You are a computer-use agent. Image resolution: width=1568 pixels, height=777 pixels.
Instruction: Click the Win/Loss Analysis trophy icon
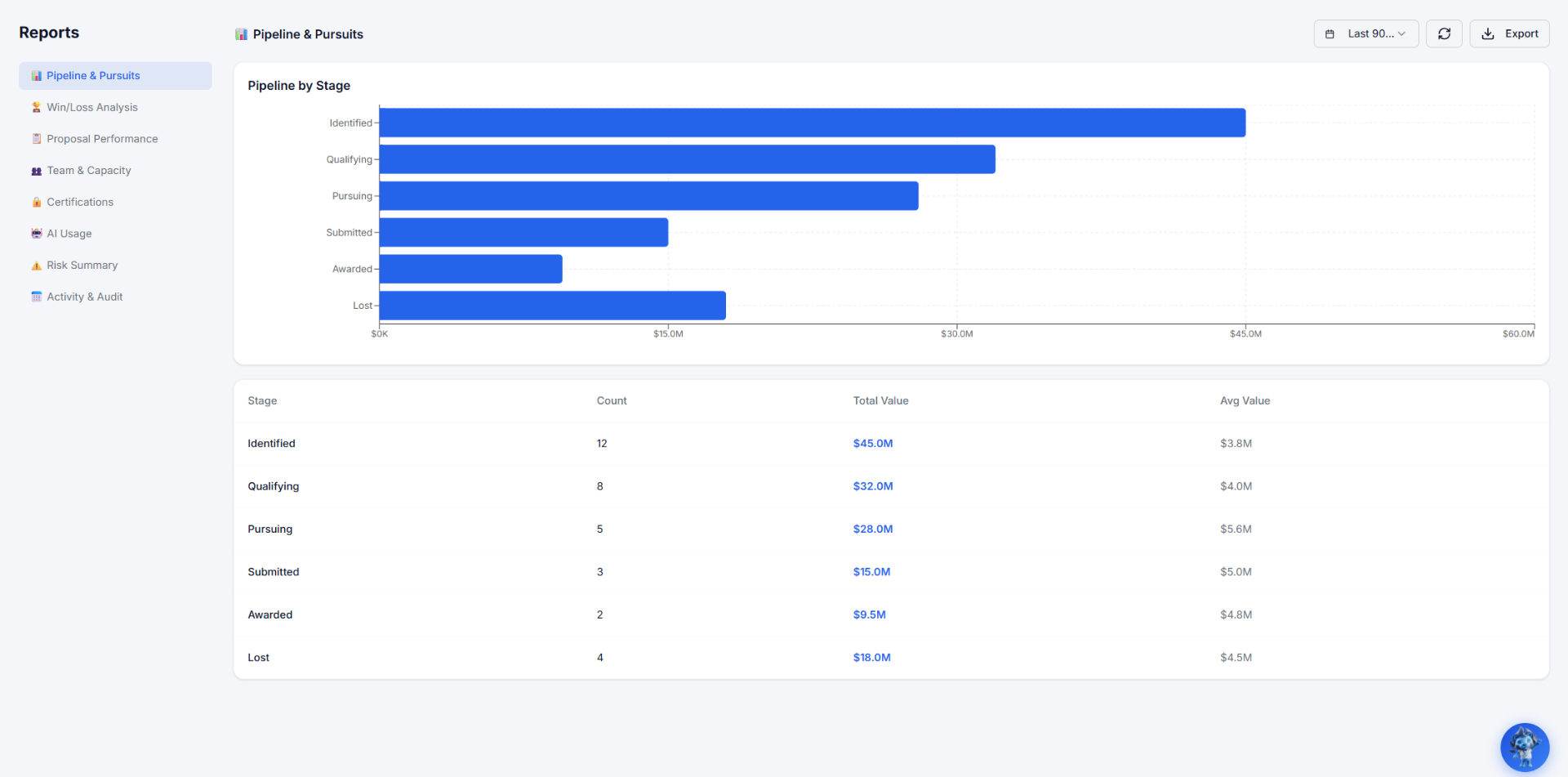(37, 108)
